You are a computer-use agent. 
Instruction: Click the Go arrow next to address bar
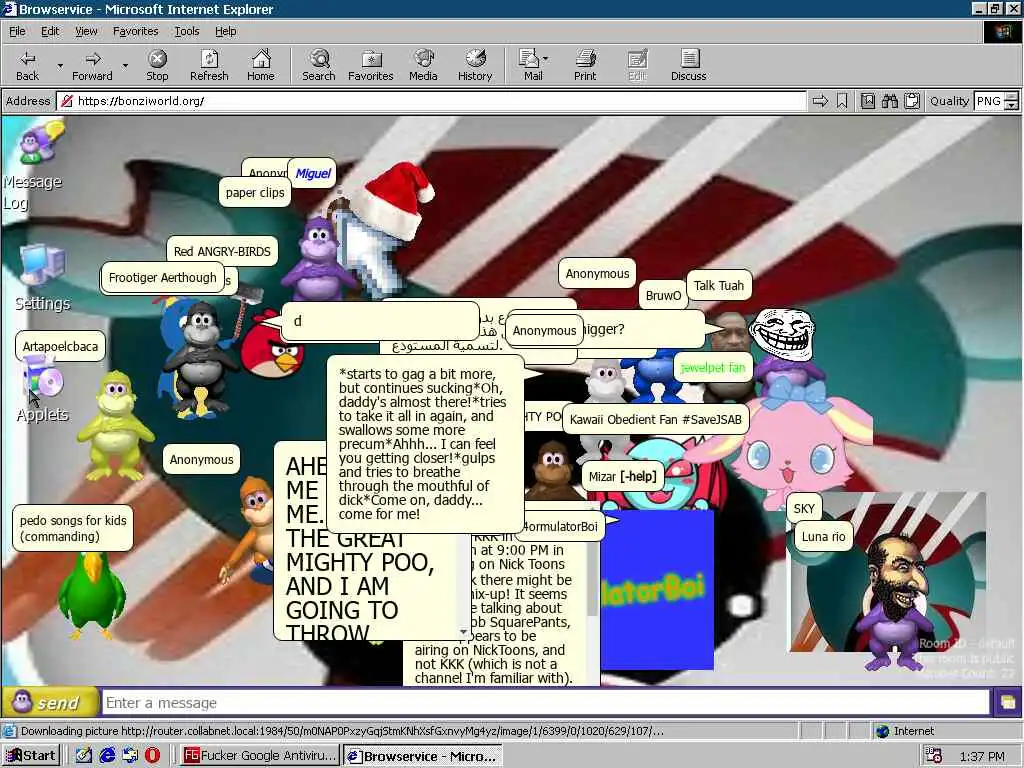pos(820,101)
